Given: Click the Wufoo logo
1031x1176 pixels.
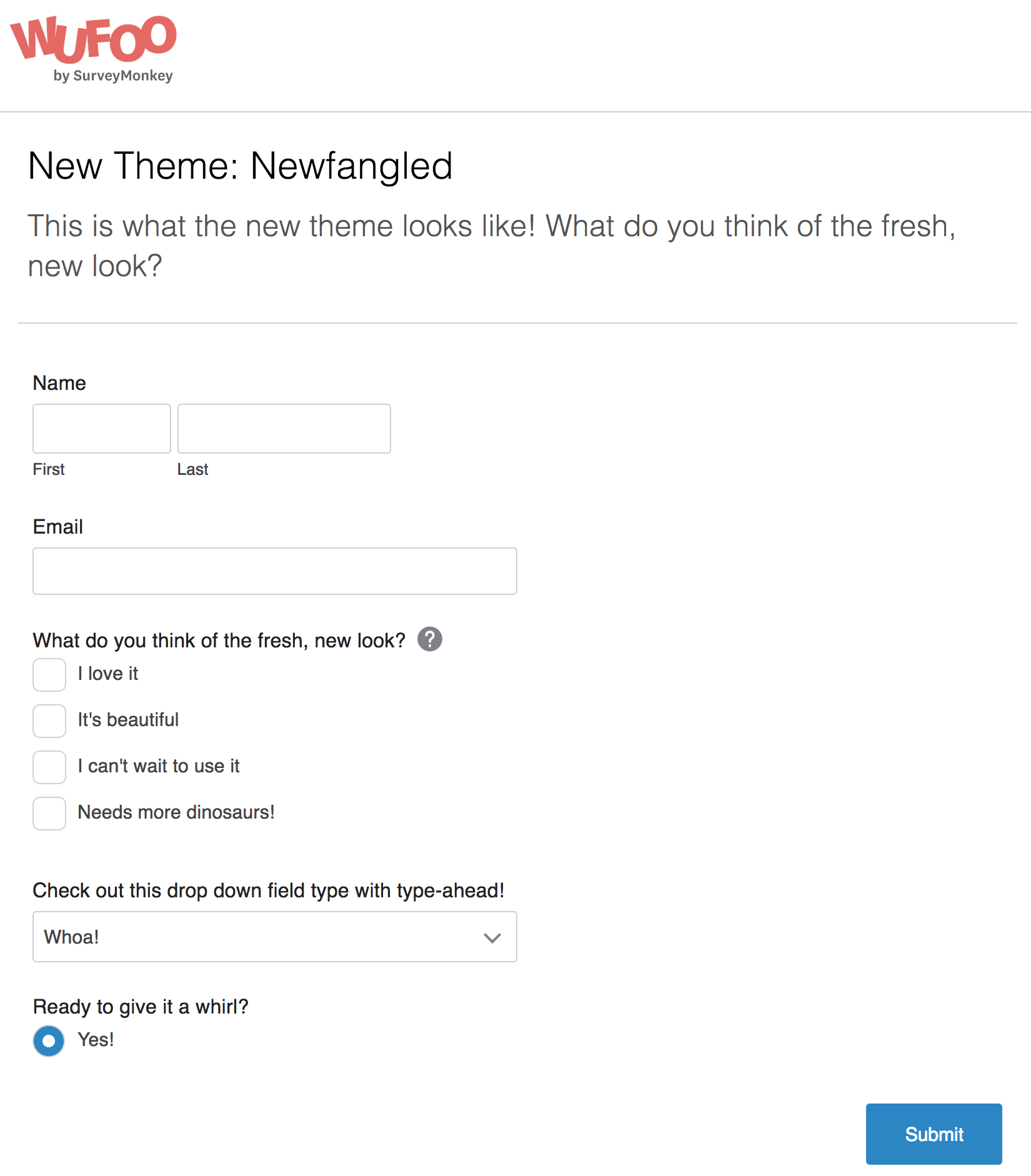Looking at the screenshot, I should [x=94, y=37].
